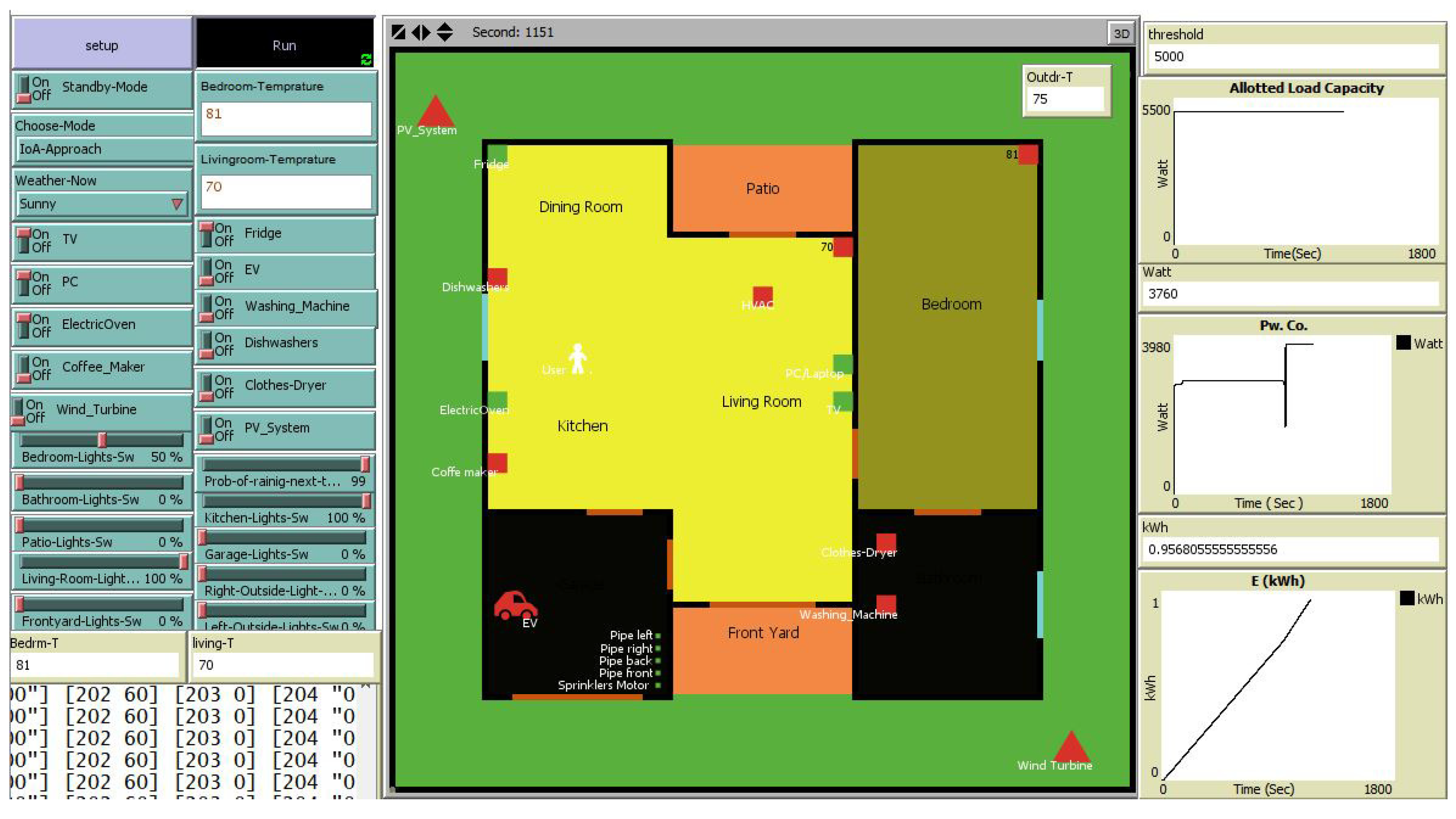
Task: Switch the view to 3D
Action: point(1120,33)
